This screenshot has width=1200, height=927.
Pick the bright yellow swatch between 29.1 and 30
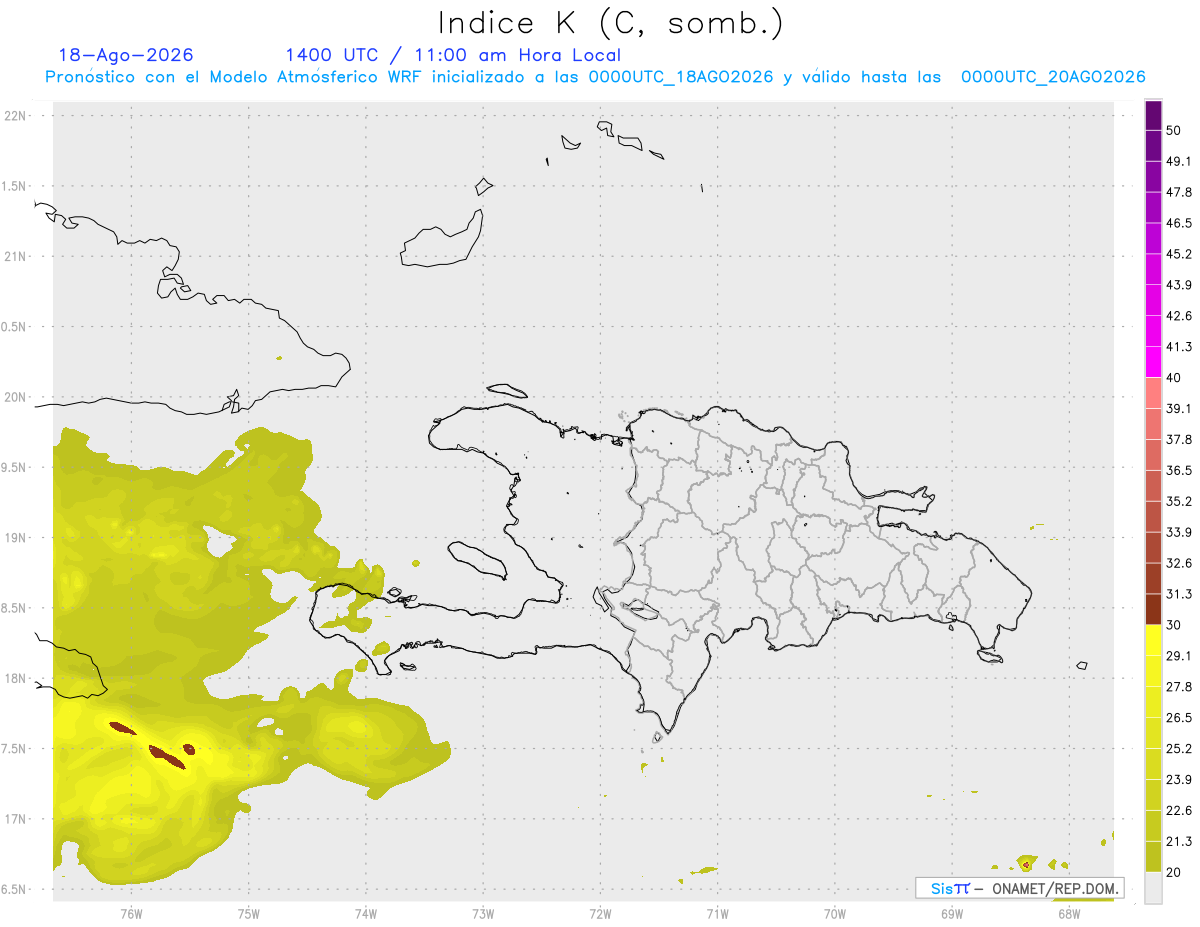click(1154, 640)
